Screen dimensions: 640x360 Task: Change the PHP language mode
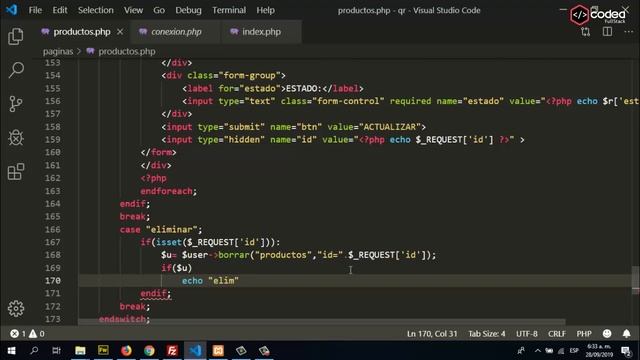tap(584, 334)
